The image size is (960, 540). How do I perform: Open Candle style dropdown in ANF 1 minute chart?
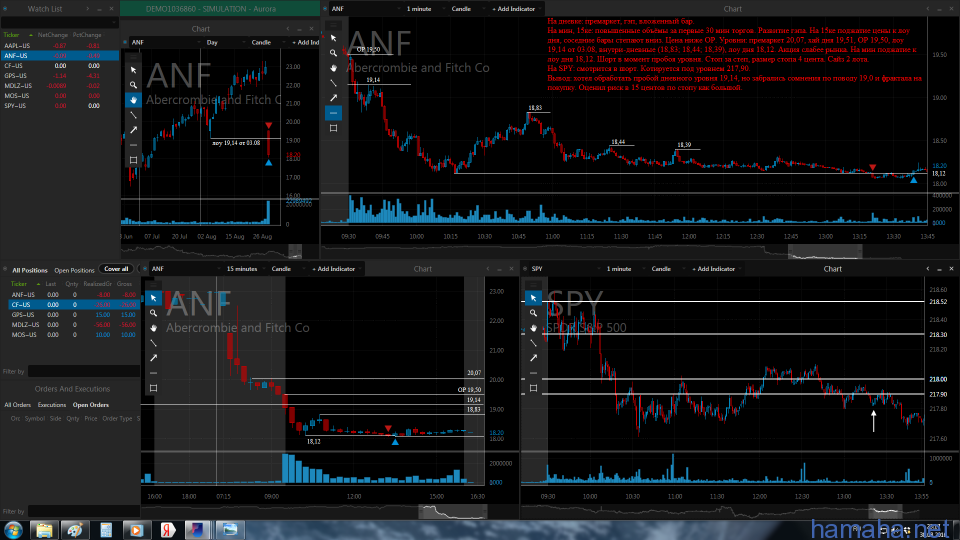pyautogui.click(x=468, y=9)
